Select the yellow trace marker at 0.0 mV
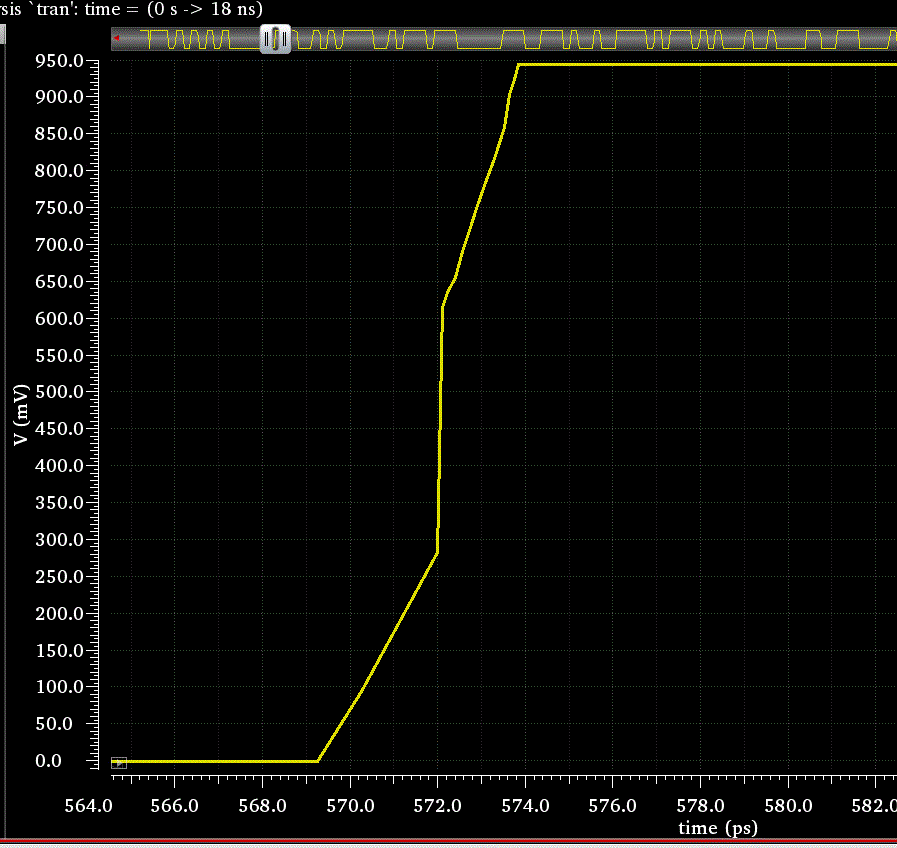Screen dimensions: 897x848 119,763
